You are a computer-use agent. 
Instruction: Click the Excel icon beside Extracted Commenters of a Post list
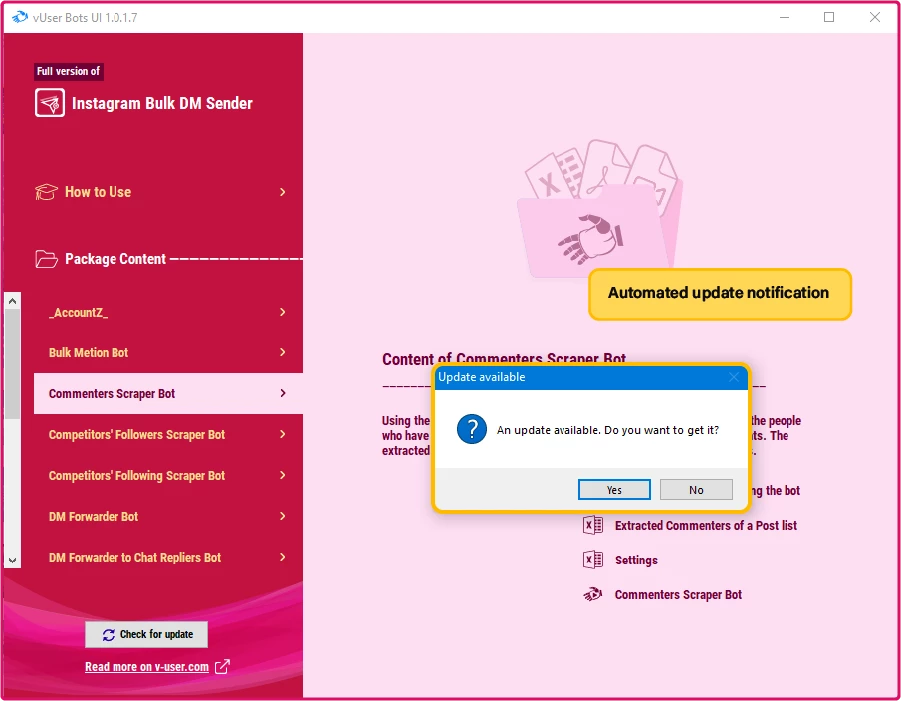click(x=593, y=525)
